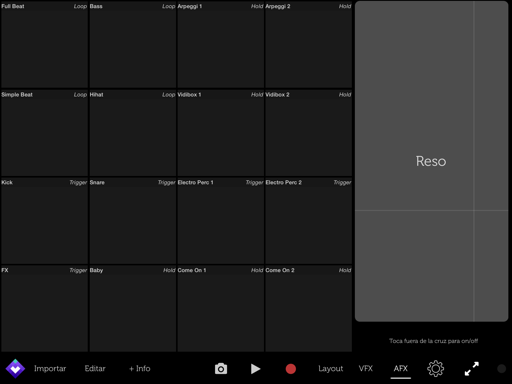
Task: Show more details via + Info
Action: [140, 369]
